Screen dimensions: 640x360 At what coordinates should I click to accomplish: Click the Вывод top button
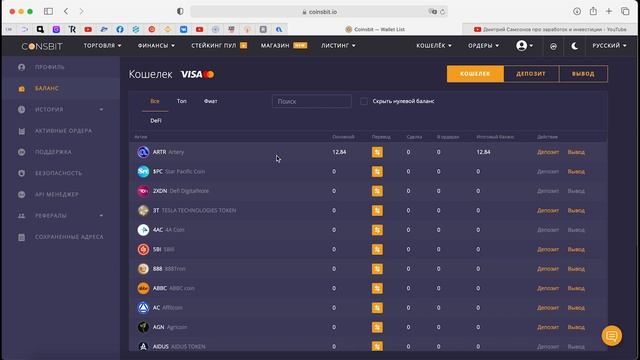click(x=583, y=74)
